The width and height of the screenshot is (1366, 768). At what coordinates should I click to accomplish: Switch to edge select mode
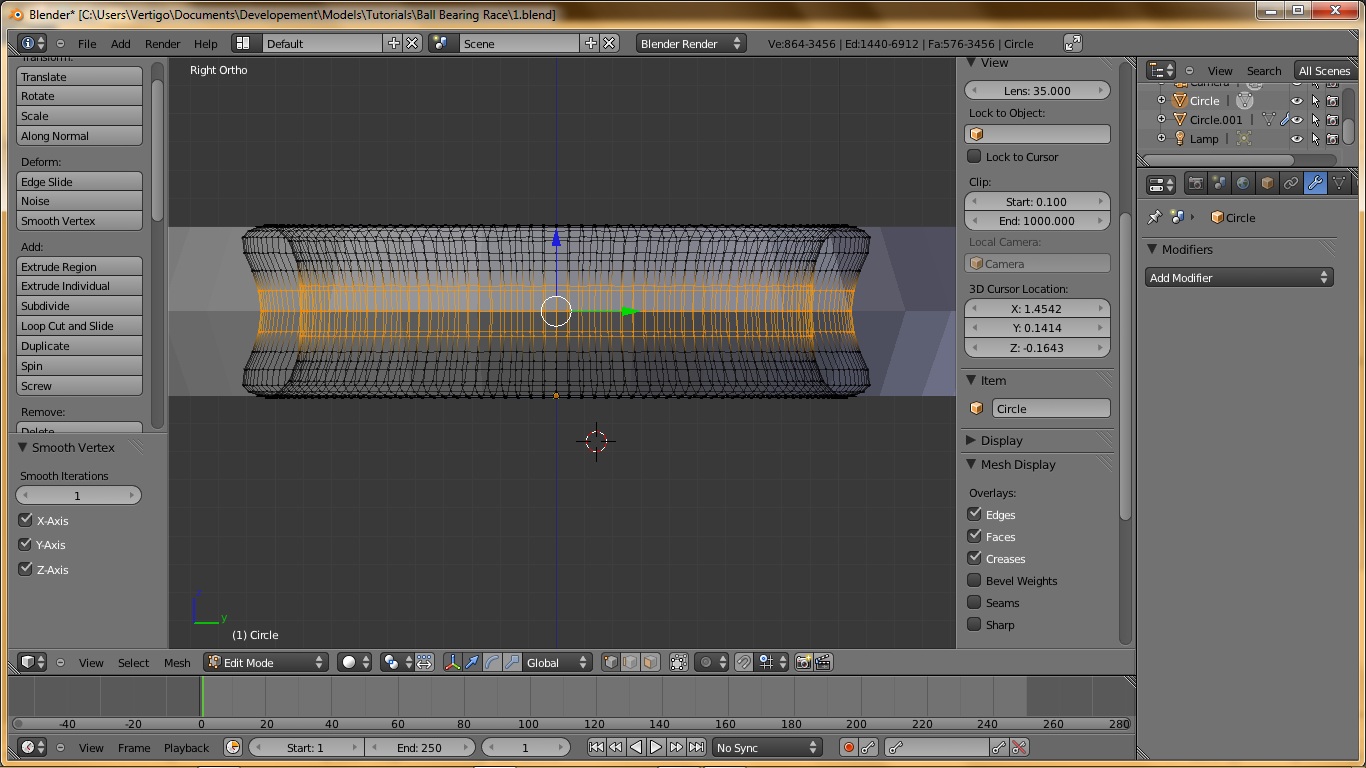click(x=630, y=662)
